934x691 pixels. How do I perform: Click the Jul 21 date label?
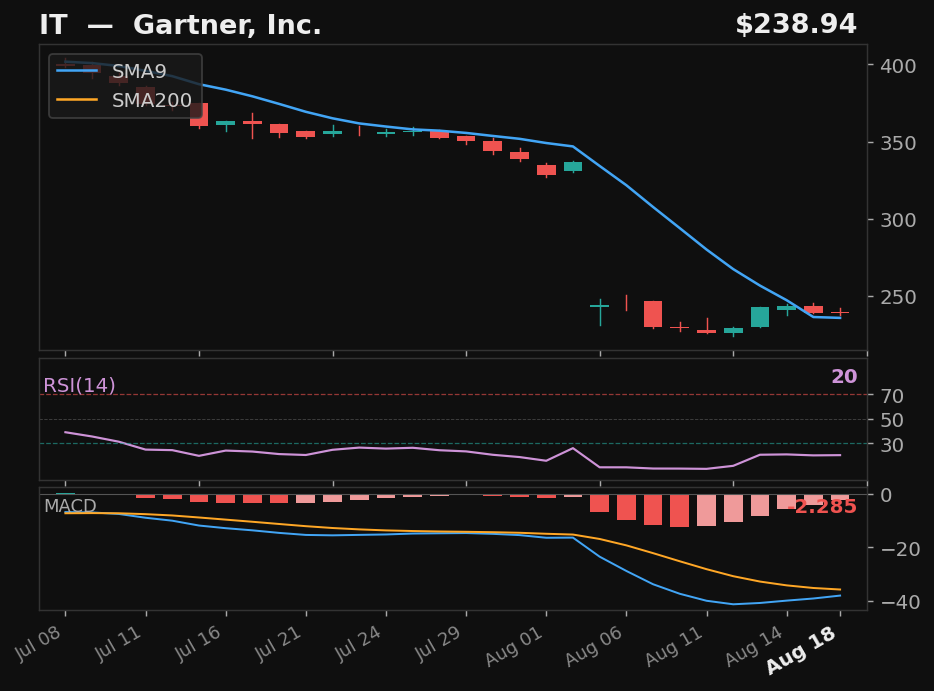[x=278, y=644]
